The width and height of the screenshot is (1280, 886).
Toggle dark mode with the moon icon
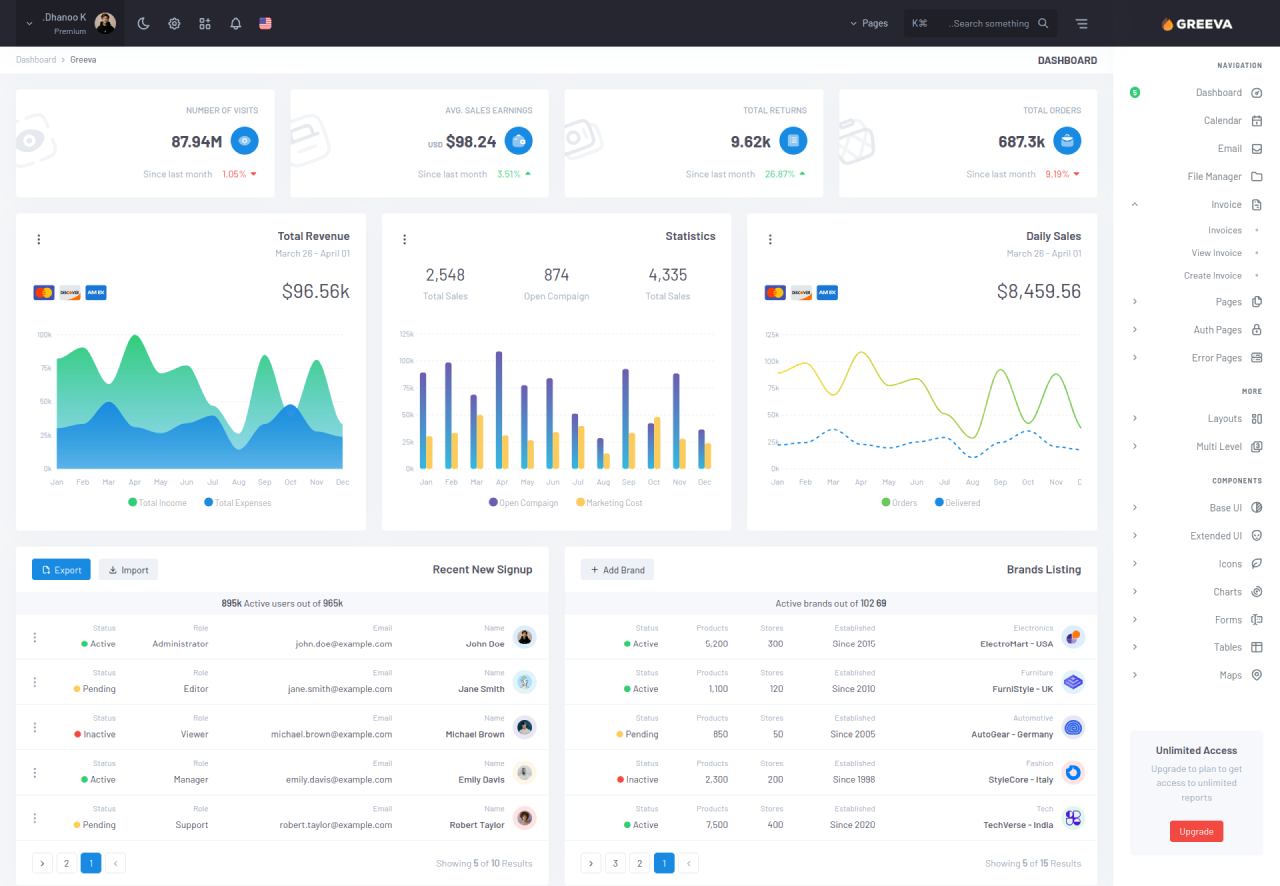tap(143, 23)
